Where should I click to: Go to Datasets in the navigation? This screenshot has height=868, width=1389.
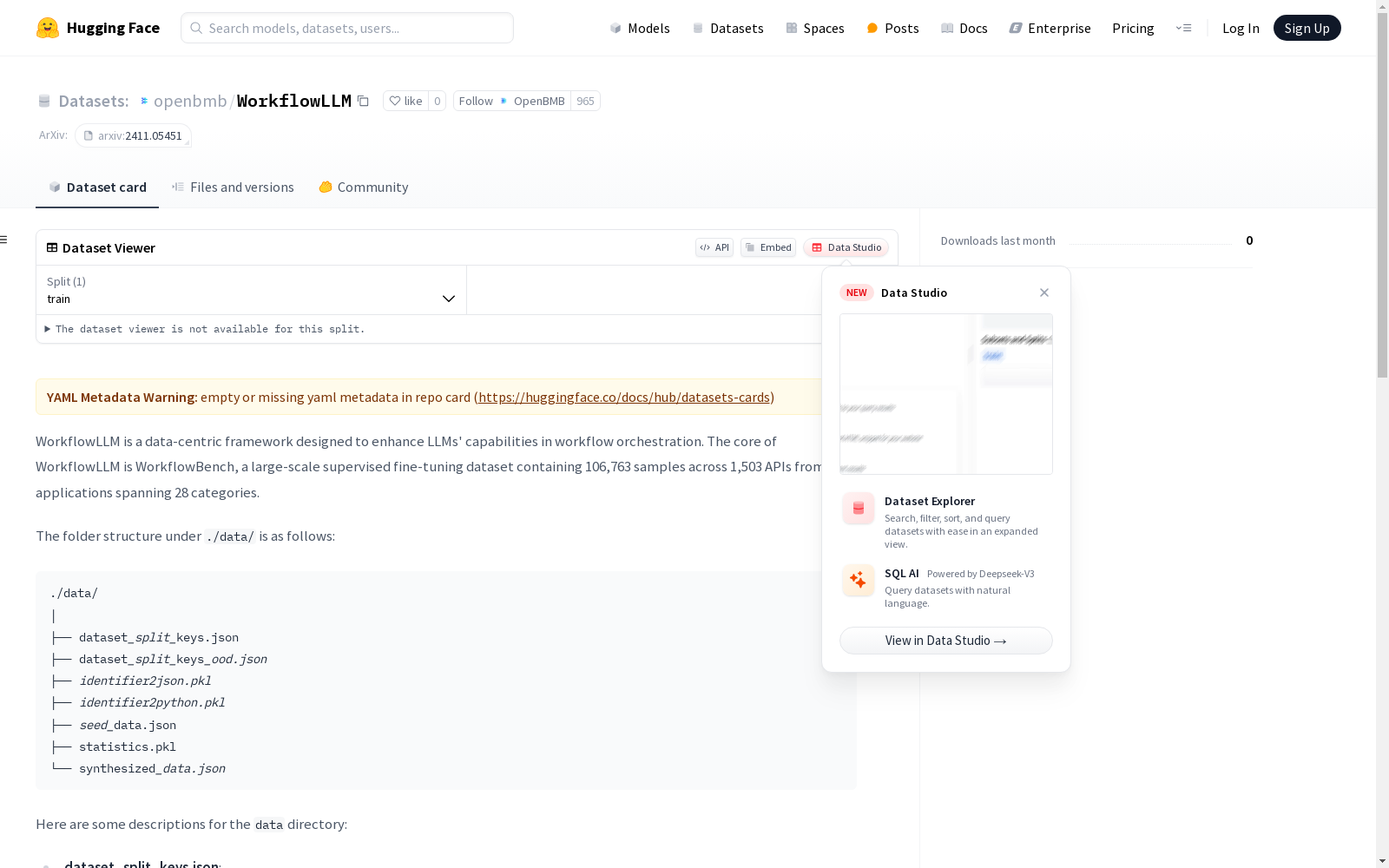[727, 28]
